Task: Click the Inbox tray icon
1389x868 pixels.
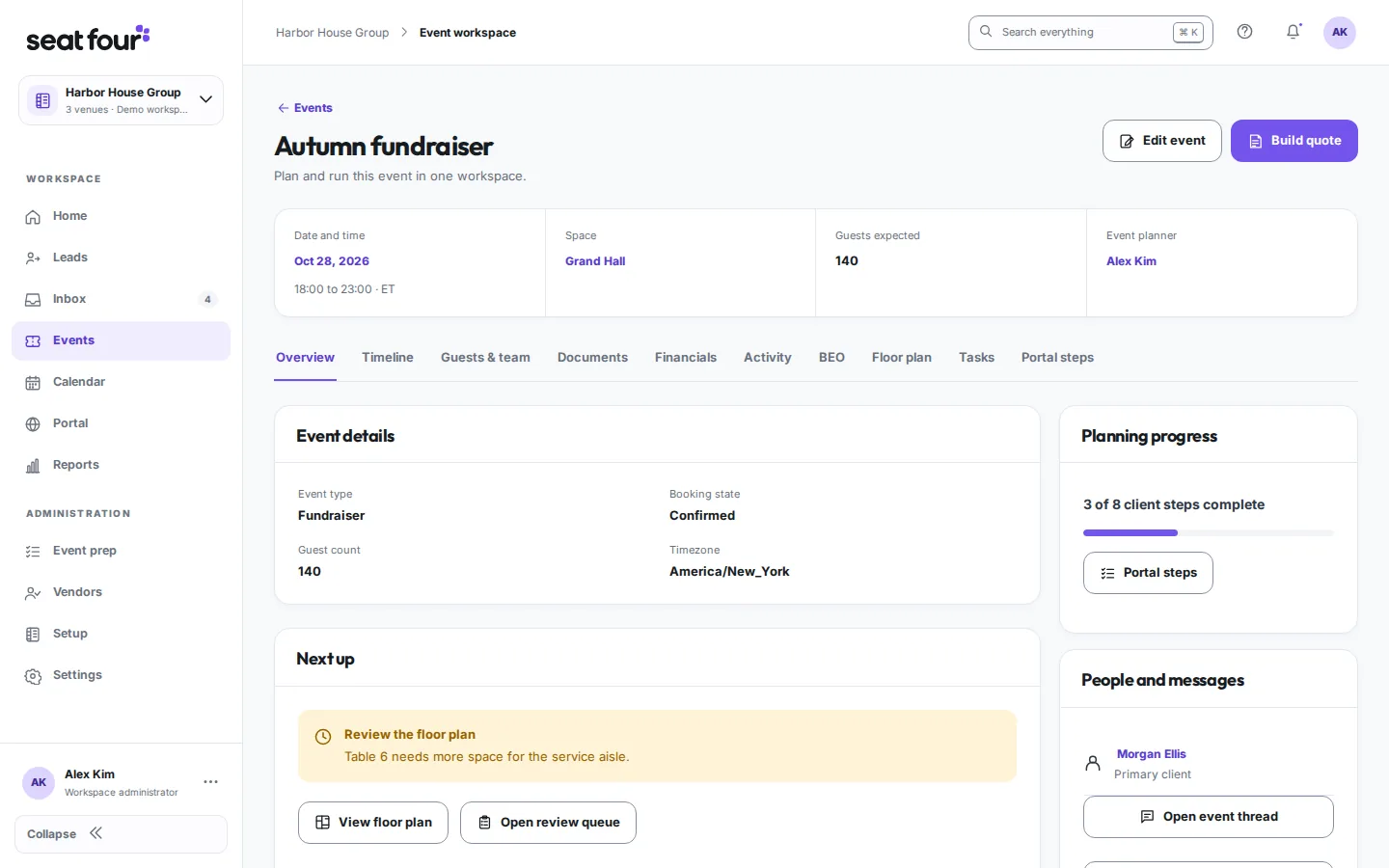Action: click(33, 300)
